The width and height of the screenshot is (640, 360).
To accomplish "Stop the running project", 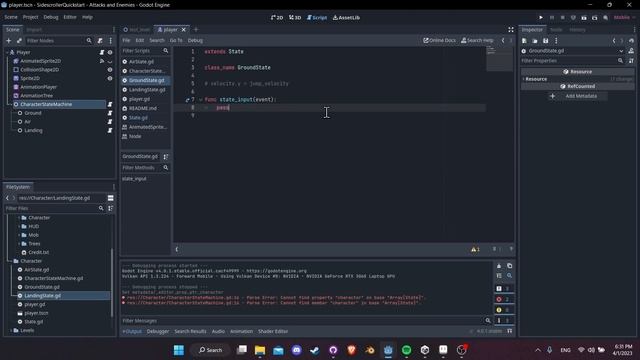I will pyautogui.click(x=562, y=18).
